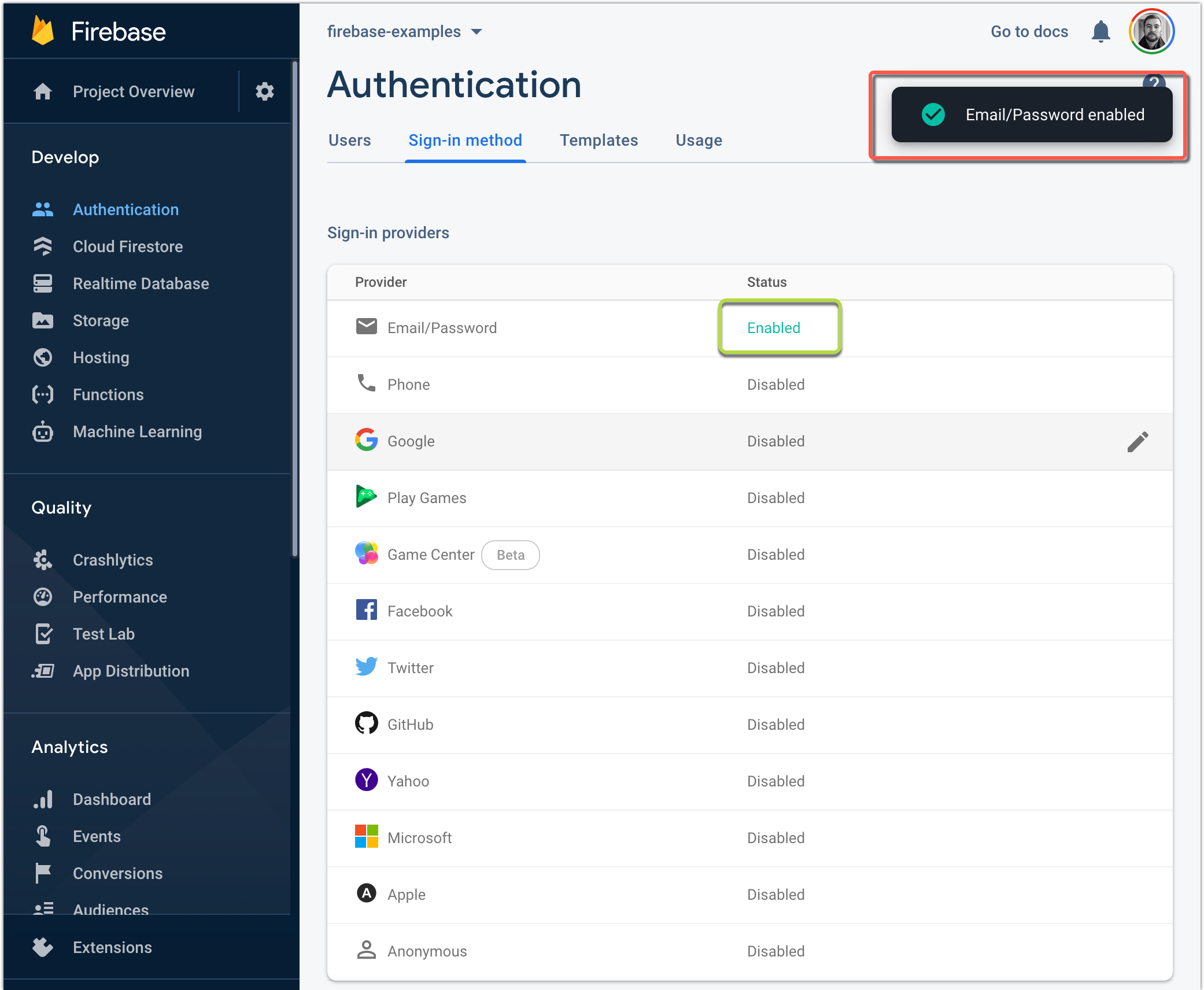Open Project Overview home icon
1204x990 pixels.
(x=43, y=91)
